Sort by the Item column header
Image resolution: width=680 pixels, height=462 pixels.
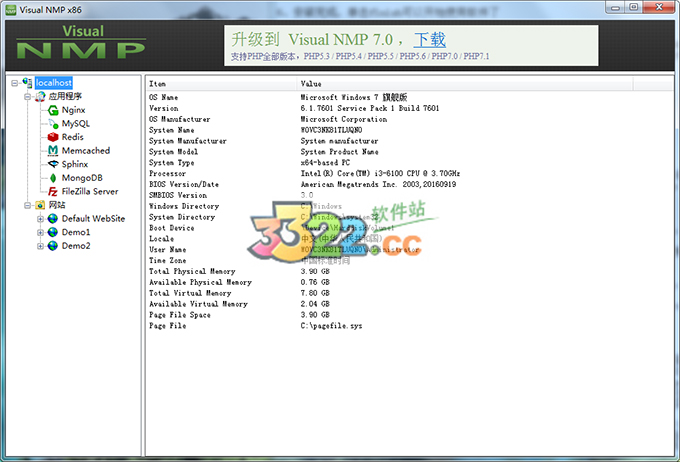tap(221, 84)
